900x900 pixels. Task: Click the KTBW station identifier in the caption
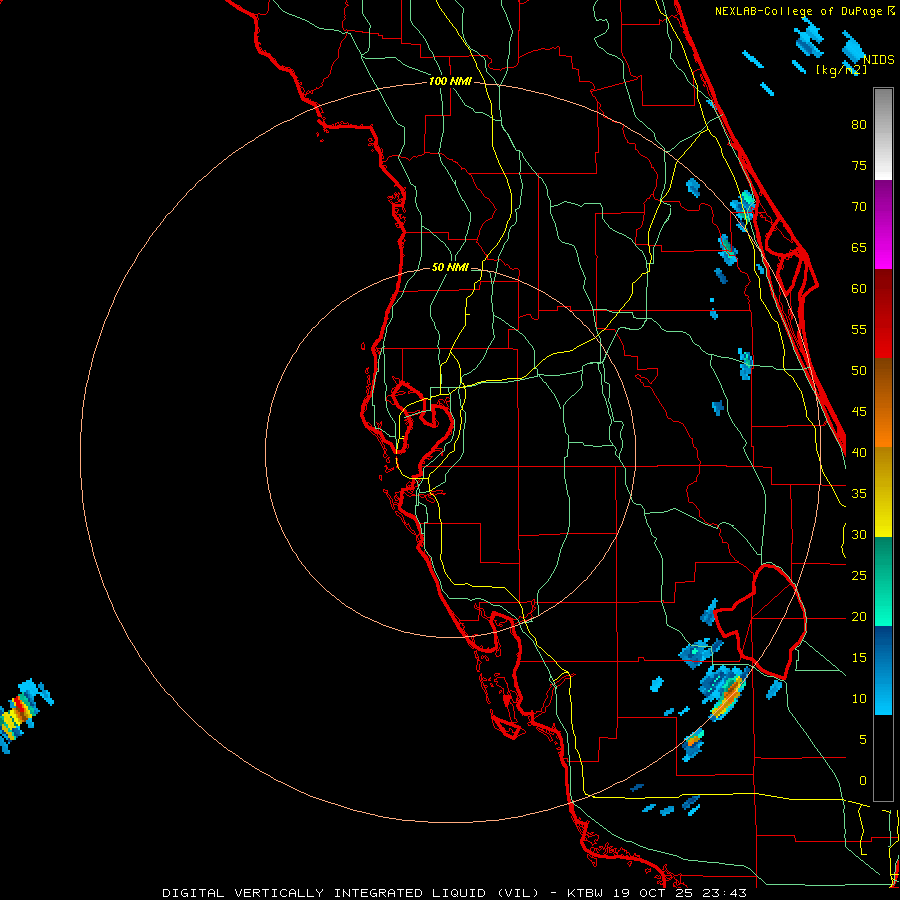tap(585, 893)
